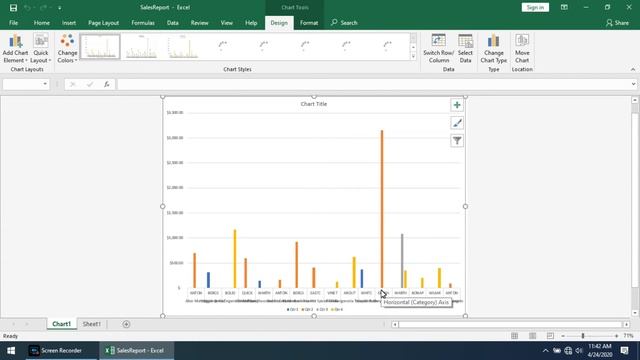Click the Share button

click(x=617, y=23)
